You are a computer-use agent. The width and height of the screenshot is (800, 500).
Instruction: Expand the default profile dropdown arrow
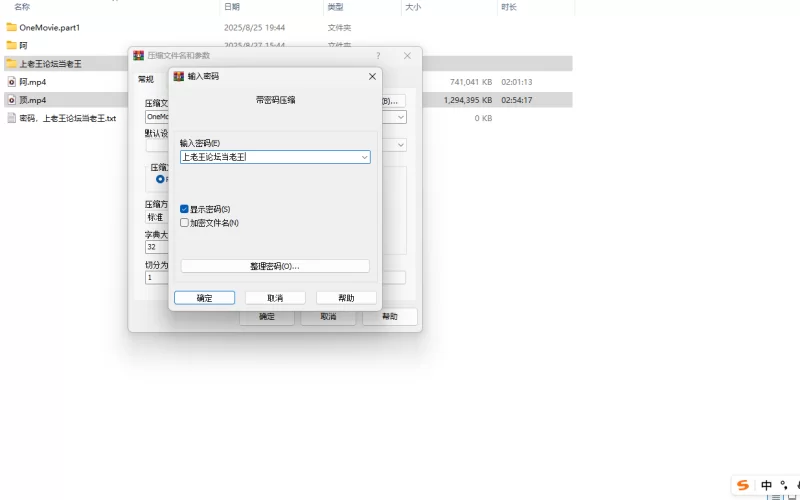tap(401, 145)
